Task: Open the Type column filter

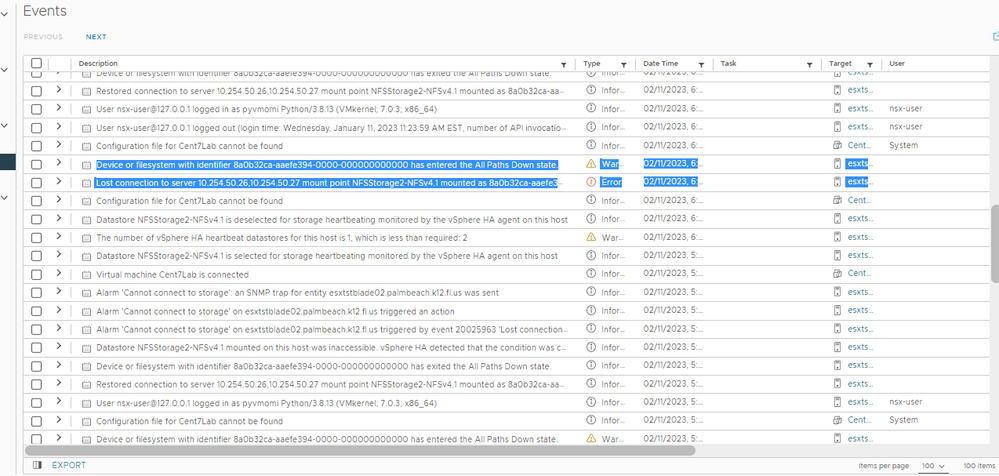Action: click(624, 64)
